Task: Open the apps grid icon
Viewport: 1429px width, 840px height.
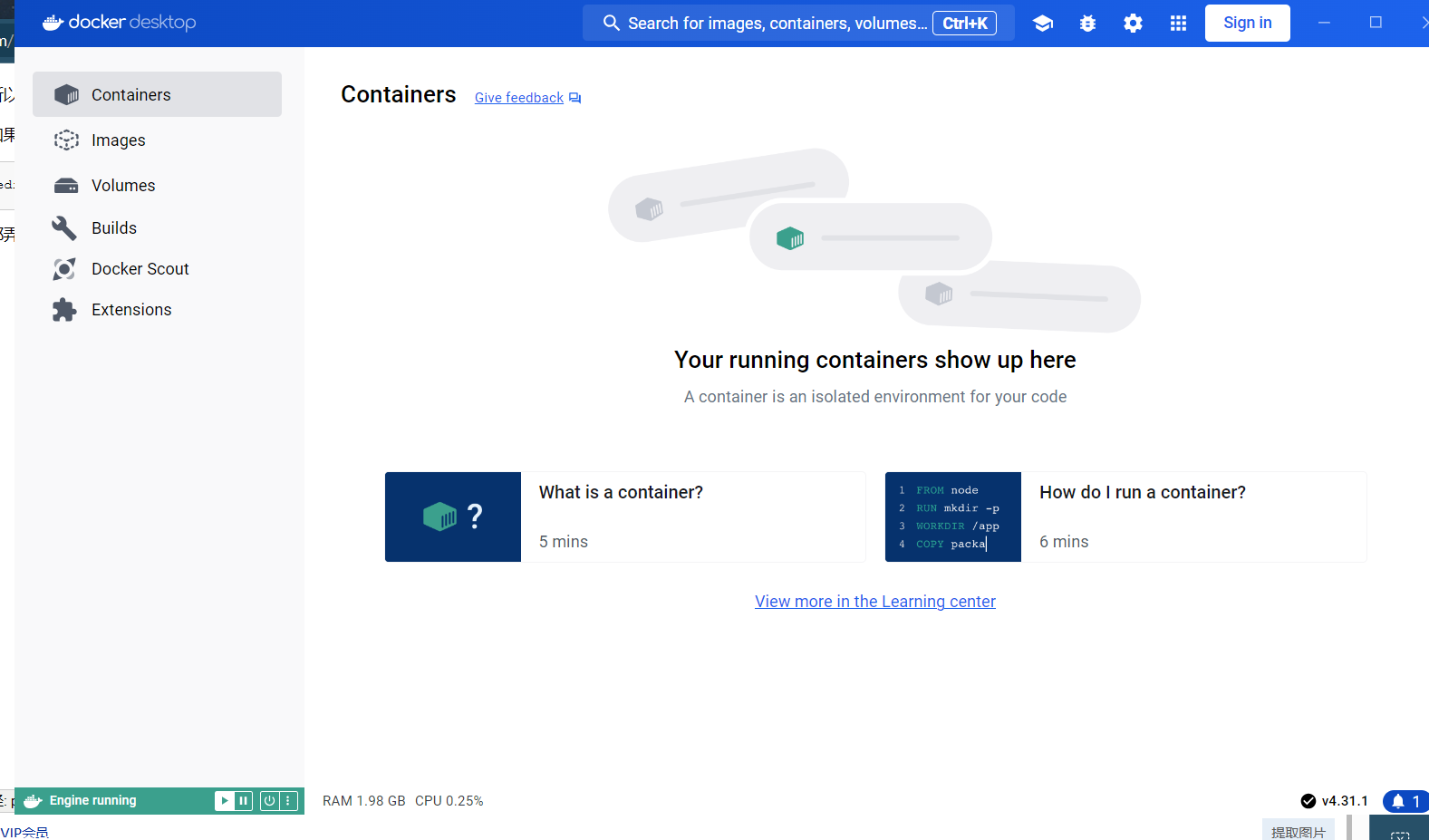Action: click(x=1178, y=24)
